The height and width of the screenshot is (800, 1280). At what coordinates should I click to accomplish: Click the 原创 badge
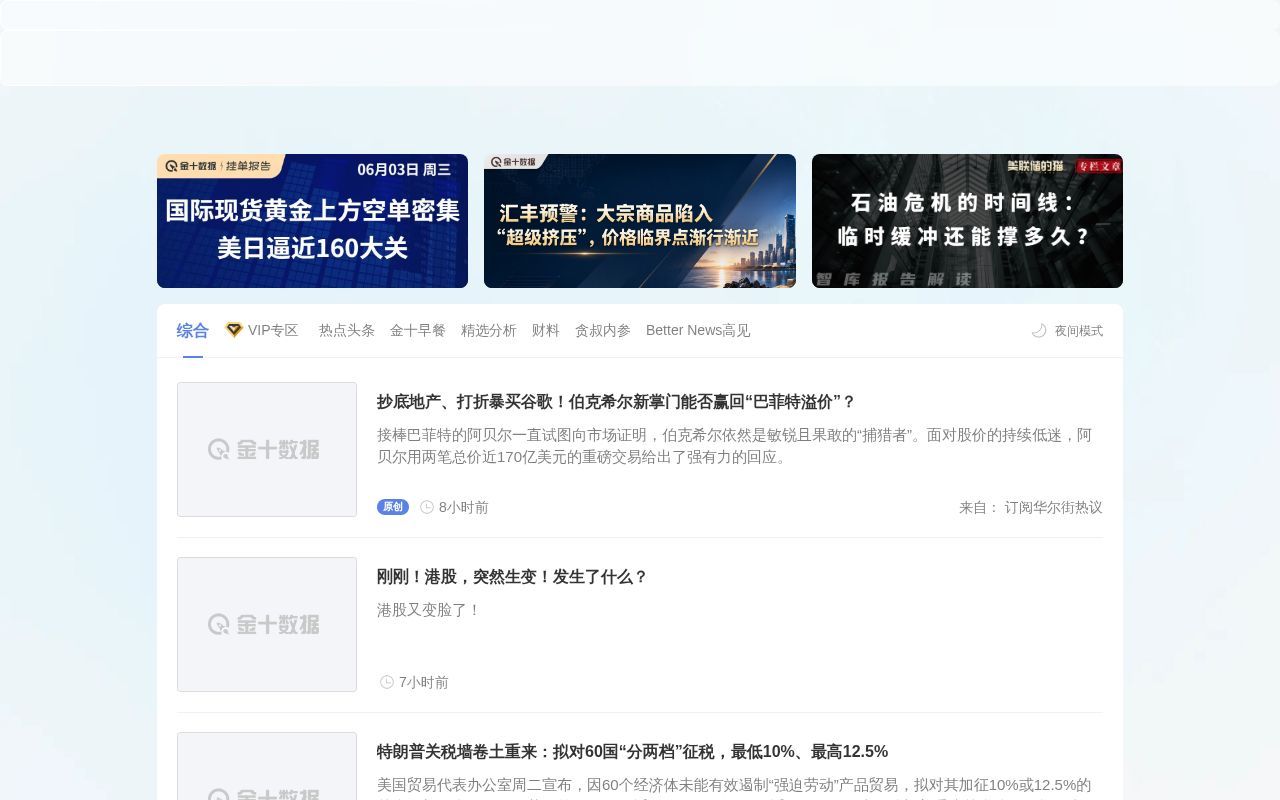click(x=393, y=507)
